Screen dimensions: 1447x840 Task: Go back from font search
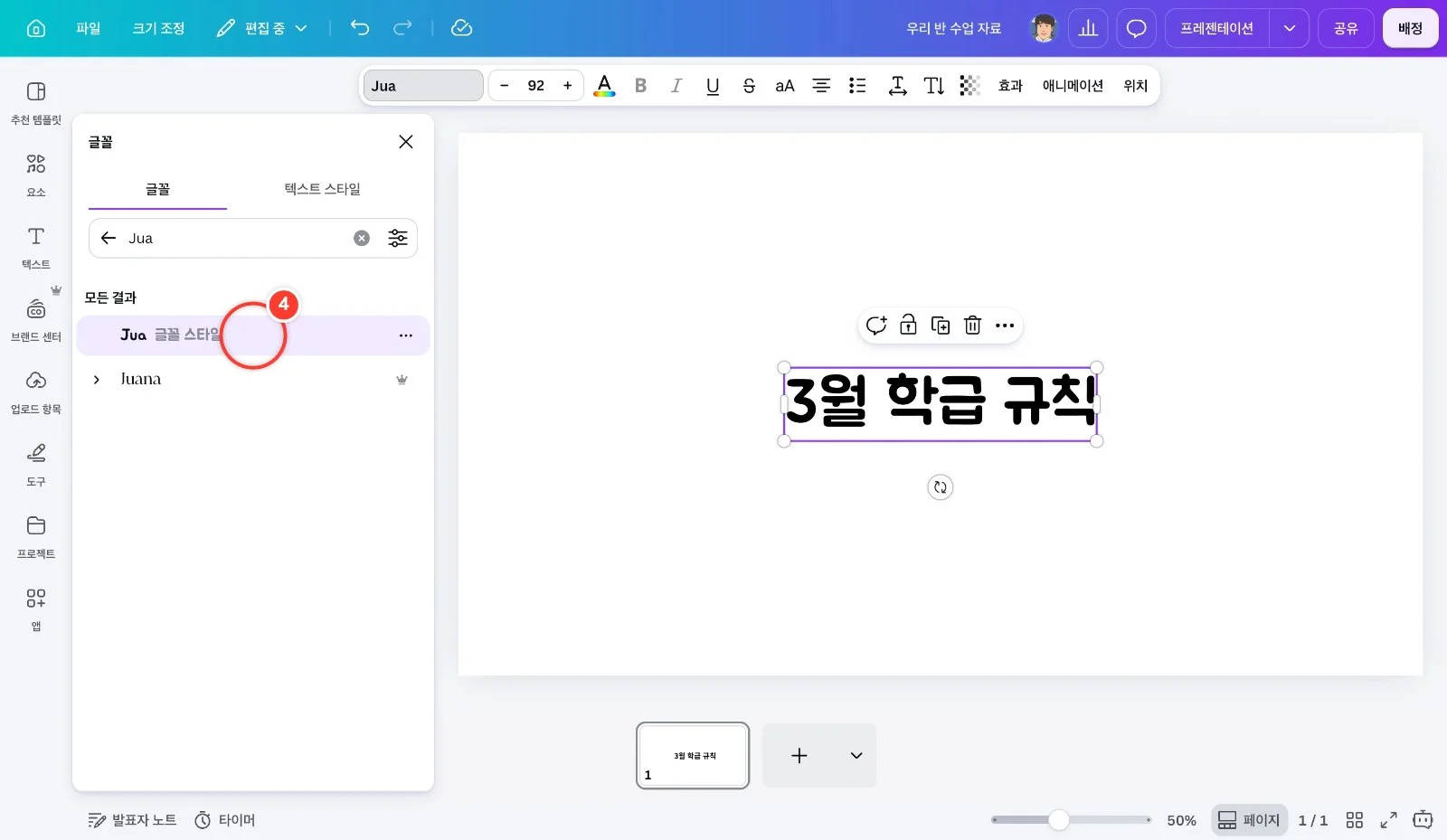pyautogui.click(x=109, y=238)
